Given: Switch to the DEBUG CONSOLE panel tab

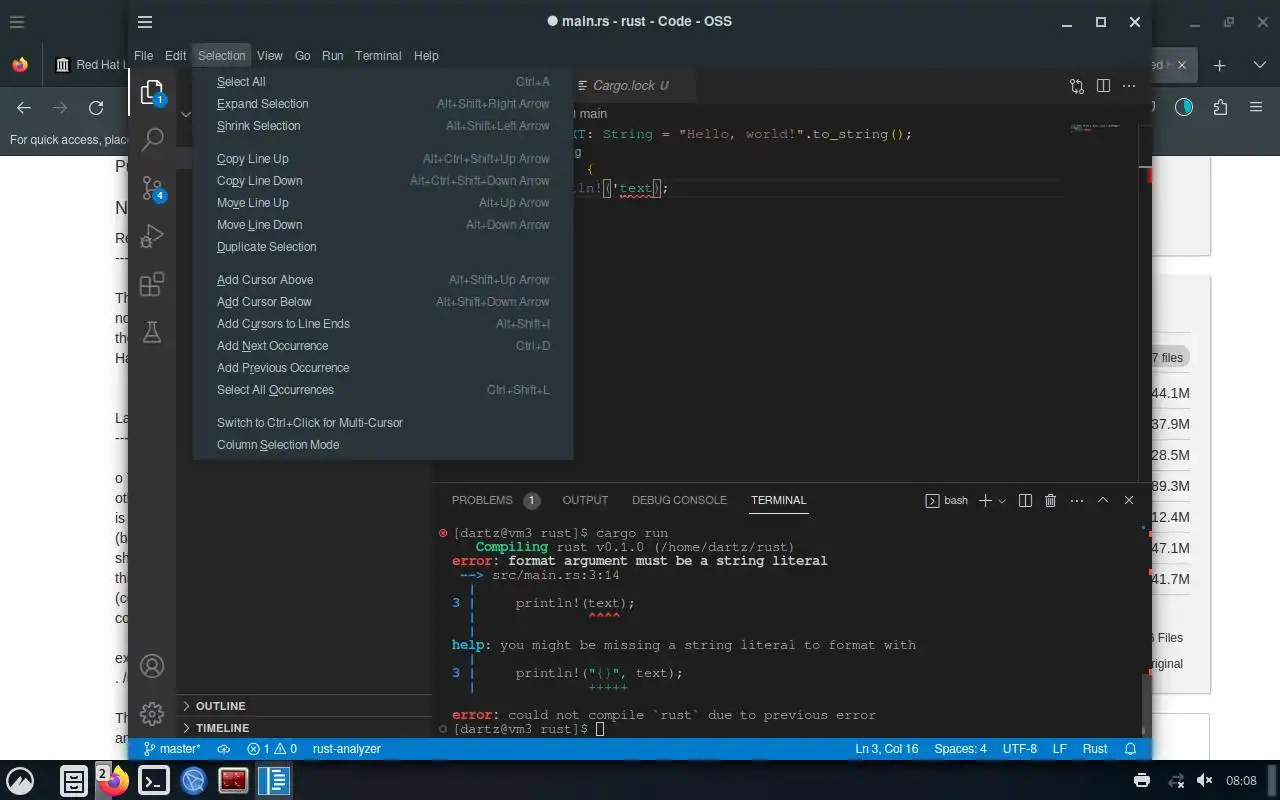Looking at the screenshot, I should pos(679,500).
